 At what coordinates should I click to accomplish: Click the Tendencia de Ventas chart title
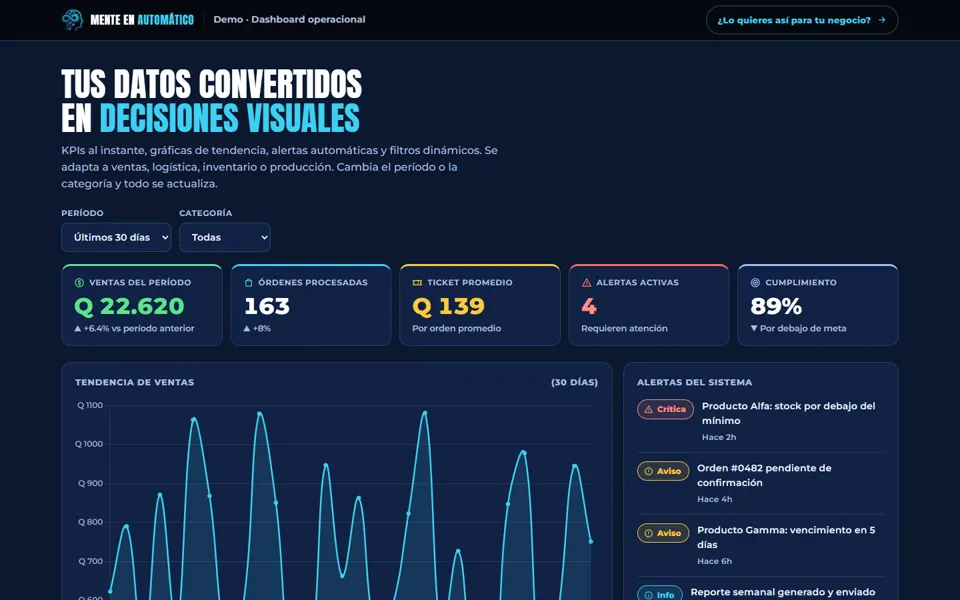point(135,382)
